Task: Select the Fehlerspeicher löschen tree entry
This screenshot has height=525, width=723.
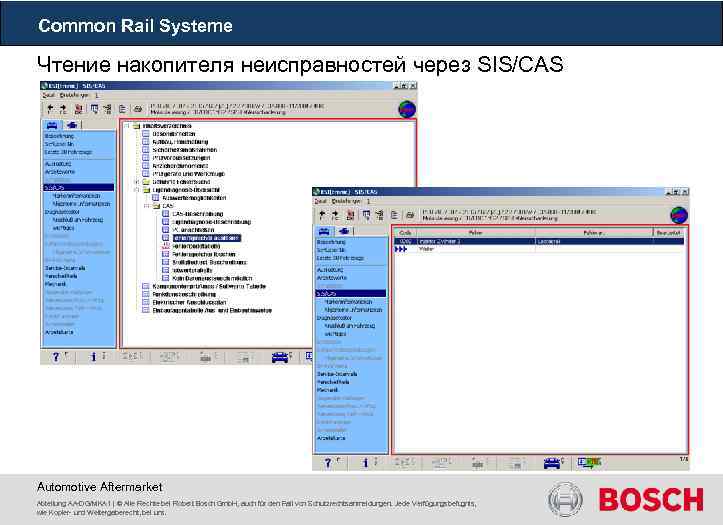Action: click(x=203, y=254)
